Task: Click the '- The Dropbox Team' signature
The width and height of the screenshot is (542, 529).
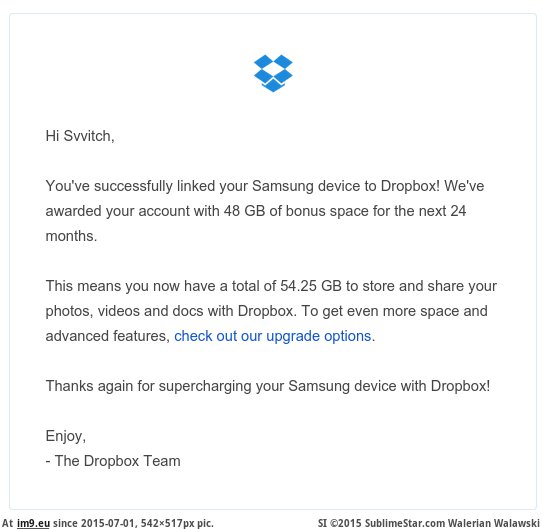Action: (x=113, y=461)
